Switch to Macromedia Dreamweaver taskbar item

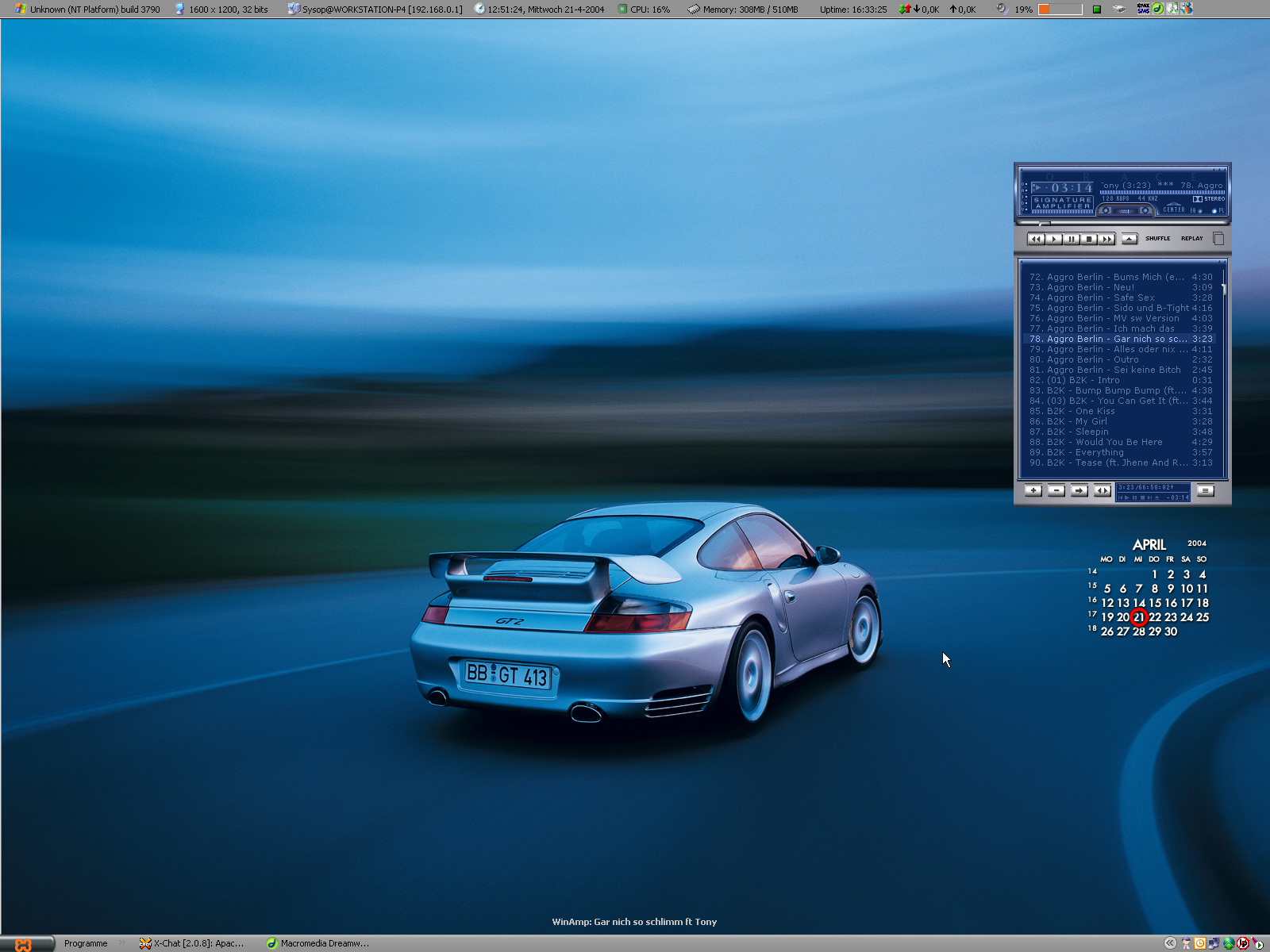(x=317, y=943)
